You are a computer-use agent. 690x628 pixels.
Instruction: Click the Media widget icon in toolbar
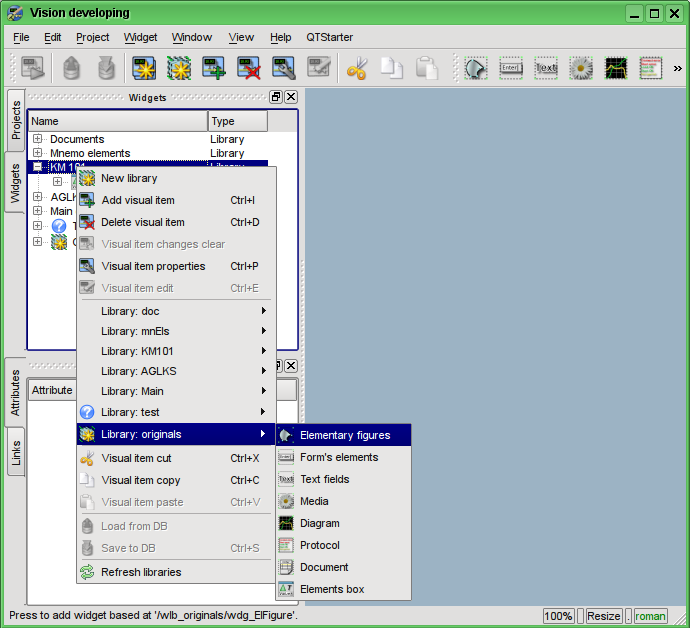point(581,69)
